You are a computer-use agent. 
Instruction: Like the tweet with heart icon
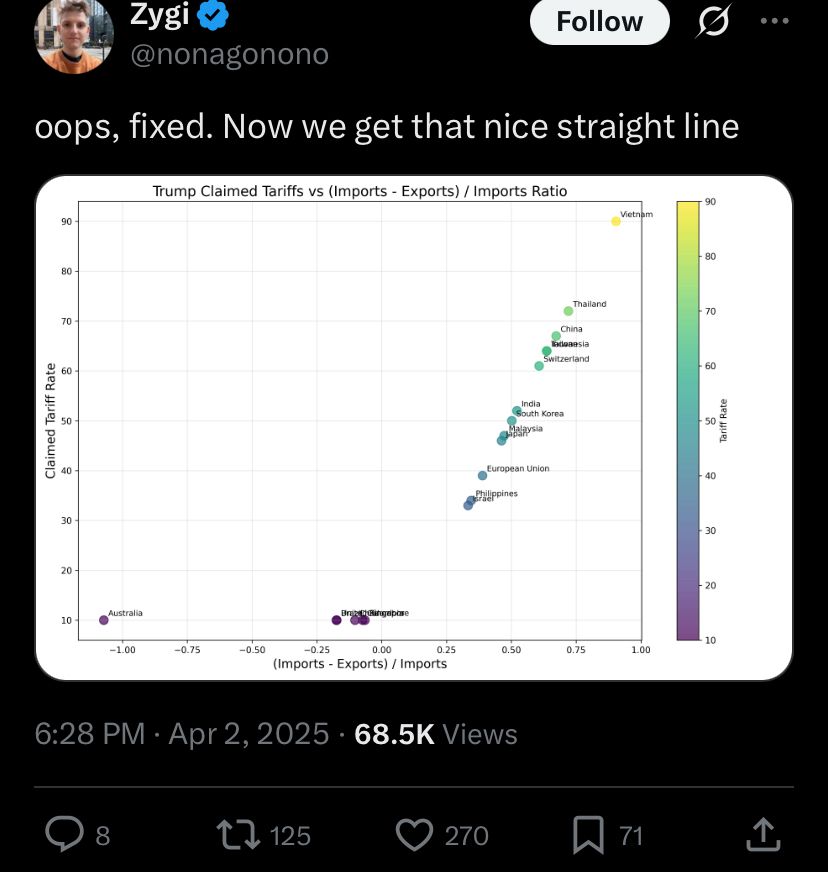click(x=414, y=834)
